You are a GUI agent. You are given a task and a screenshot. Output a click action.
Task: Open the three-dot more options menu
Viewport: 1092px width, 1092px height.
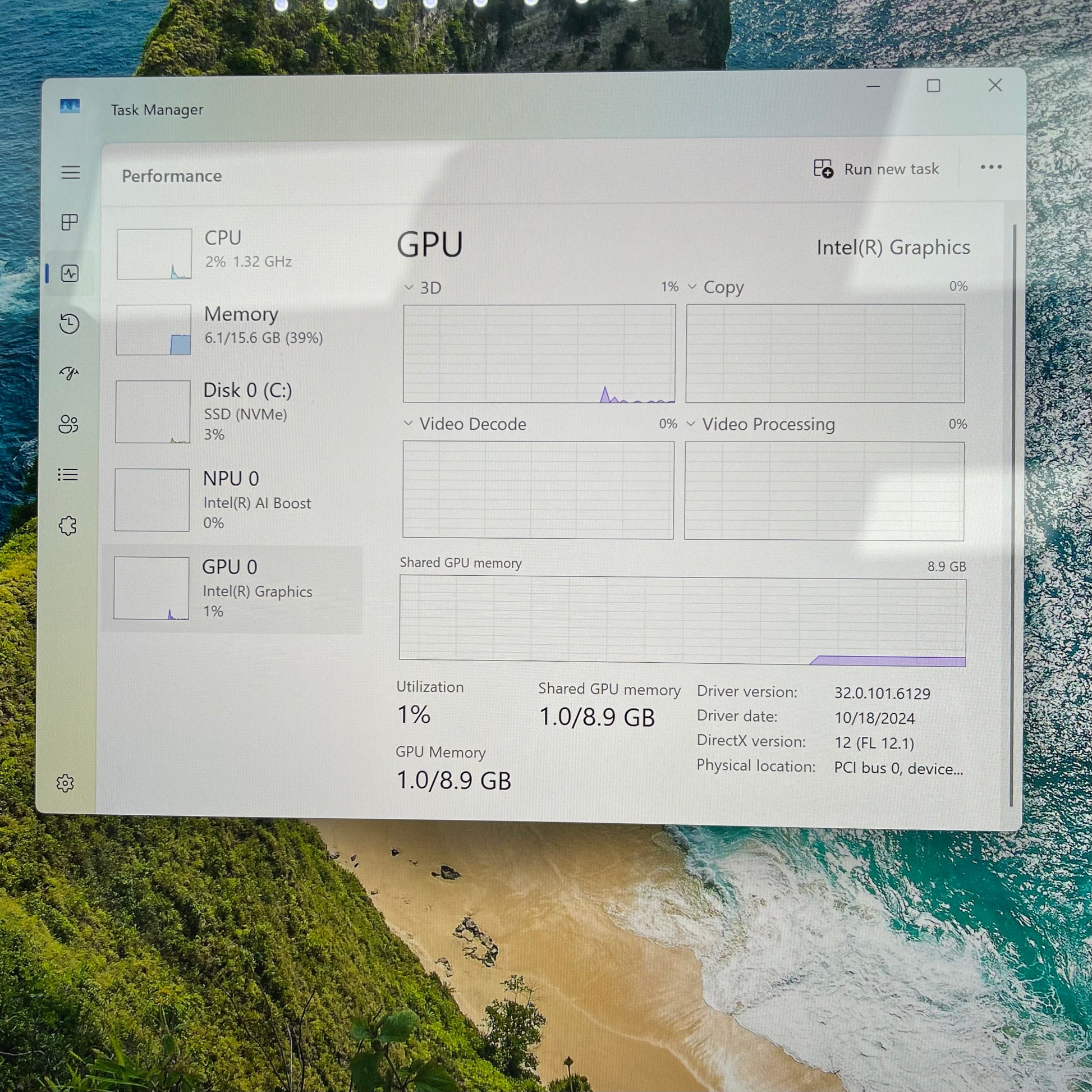[991, 167]
